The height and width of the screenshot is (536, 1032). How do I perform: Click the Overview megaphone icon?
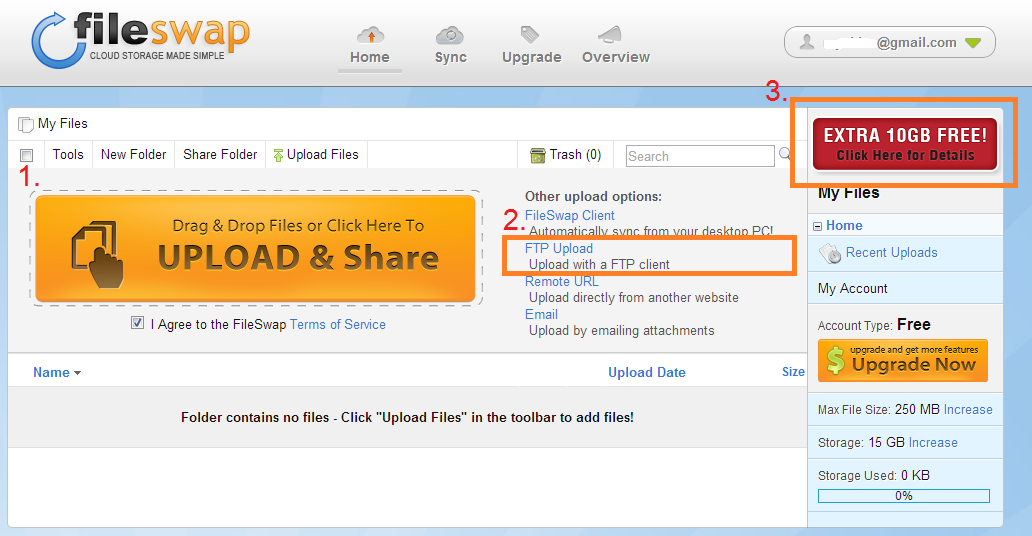[609, 34]
